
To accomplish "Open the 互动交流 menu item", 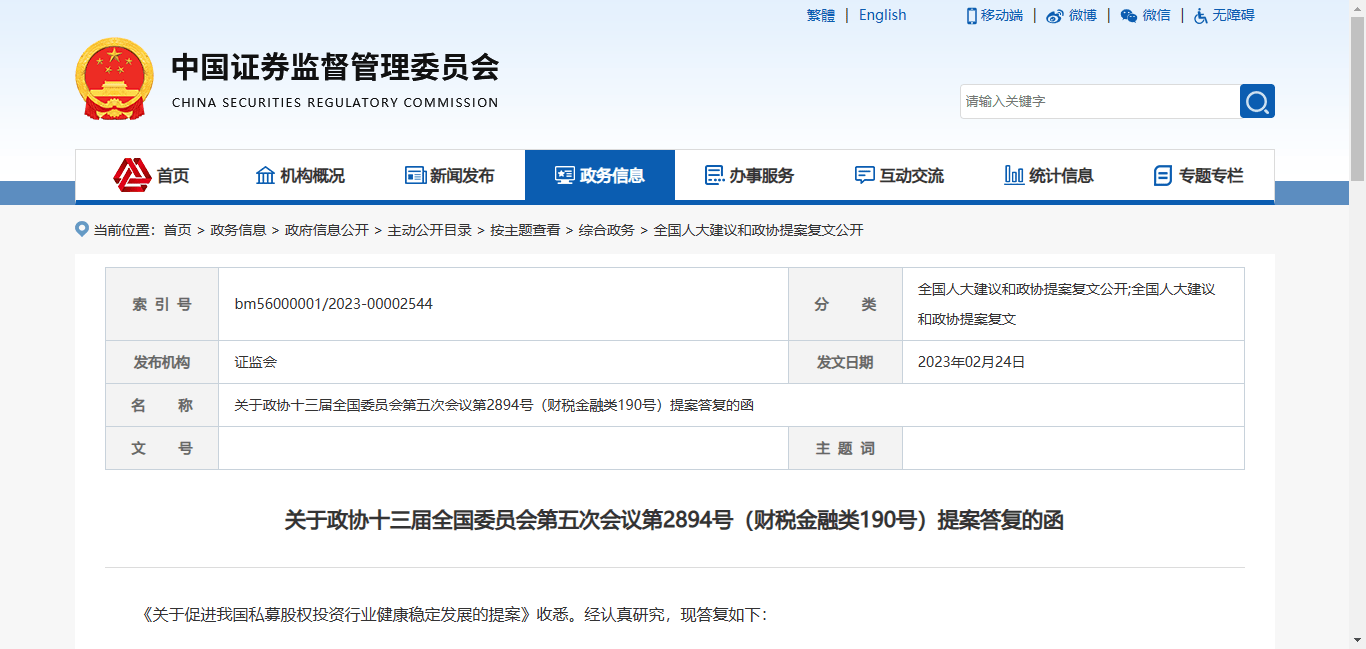I will coord(897,174).
